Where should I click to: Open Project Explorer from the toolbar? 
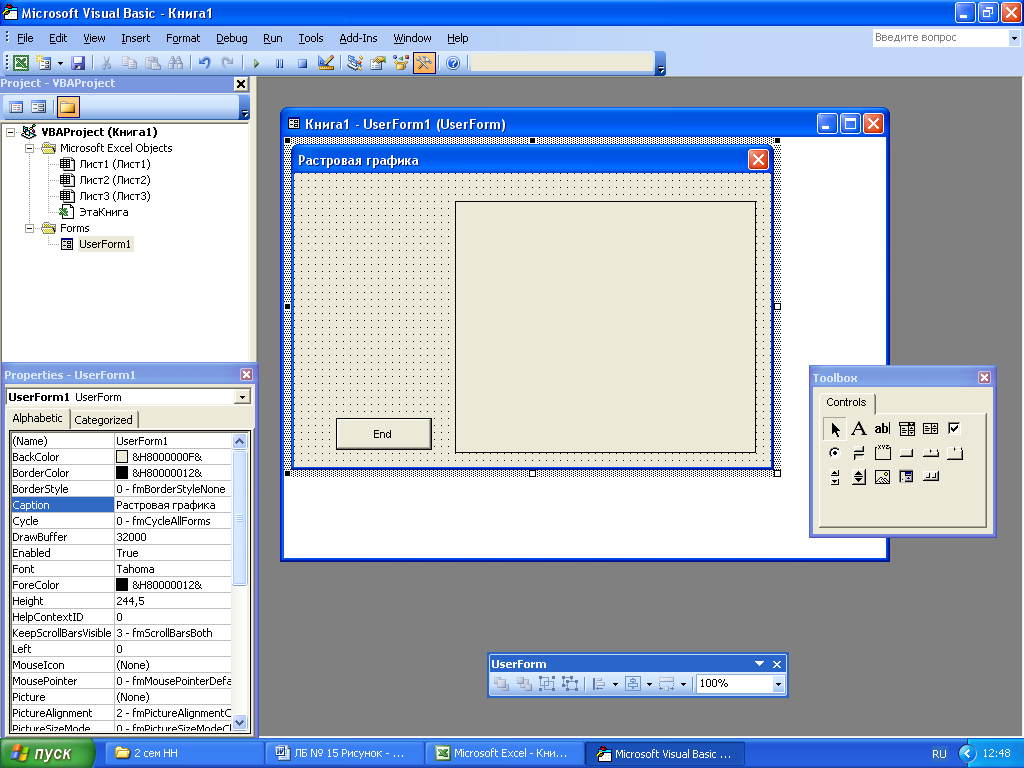(x=355, y=63)
